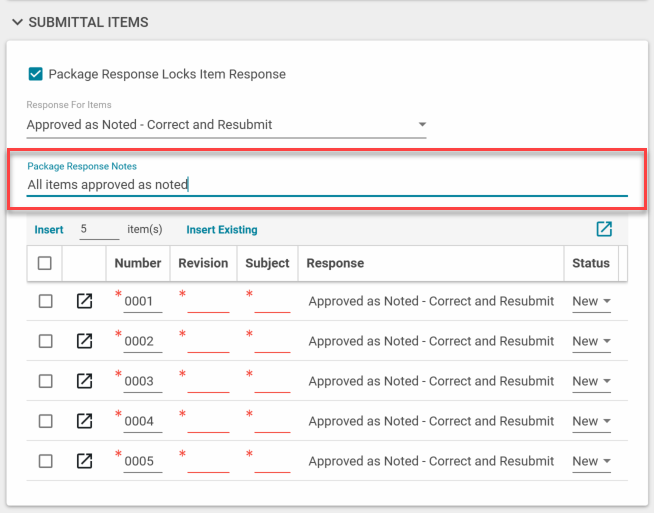Check the select-all checkbox in table header
This screenshot has height=513, width=654.
coord(45,263)
